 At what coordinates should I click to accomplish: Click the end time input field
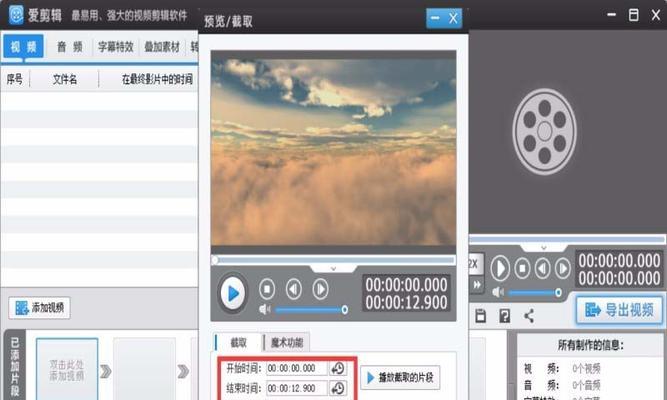[297, 388]
